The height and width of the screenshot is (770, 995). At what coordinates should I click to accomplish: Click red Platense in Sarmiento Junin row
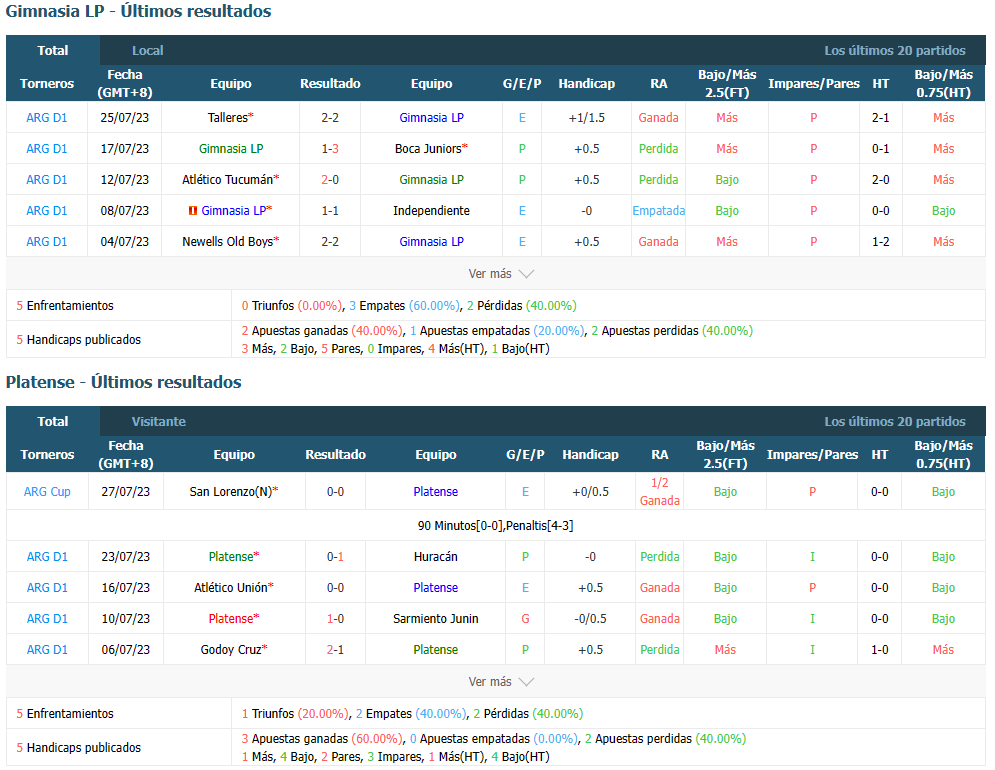pyautogui.click(x=231, y=619)
